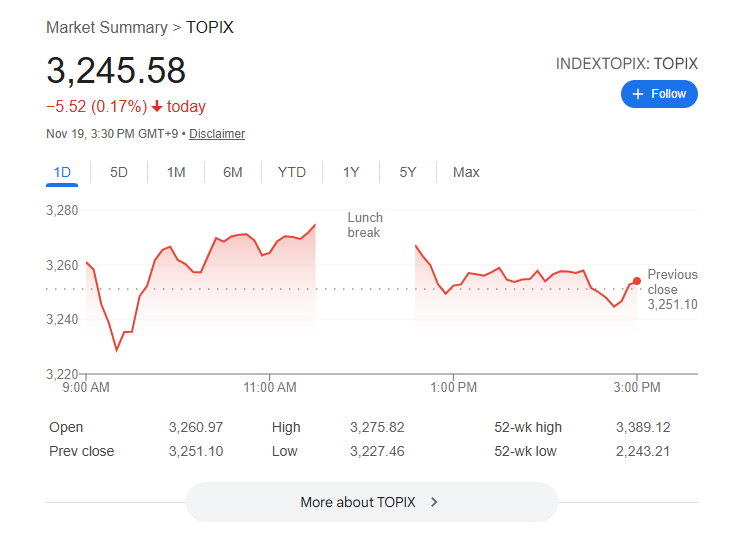This screenshot has height=555, width=749.
Task: View the 5Y chart range
Action: (x=408, y=172)
